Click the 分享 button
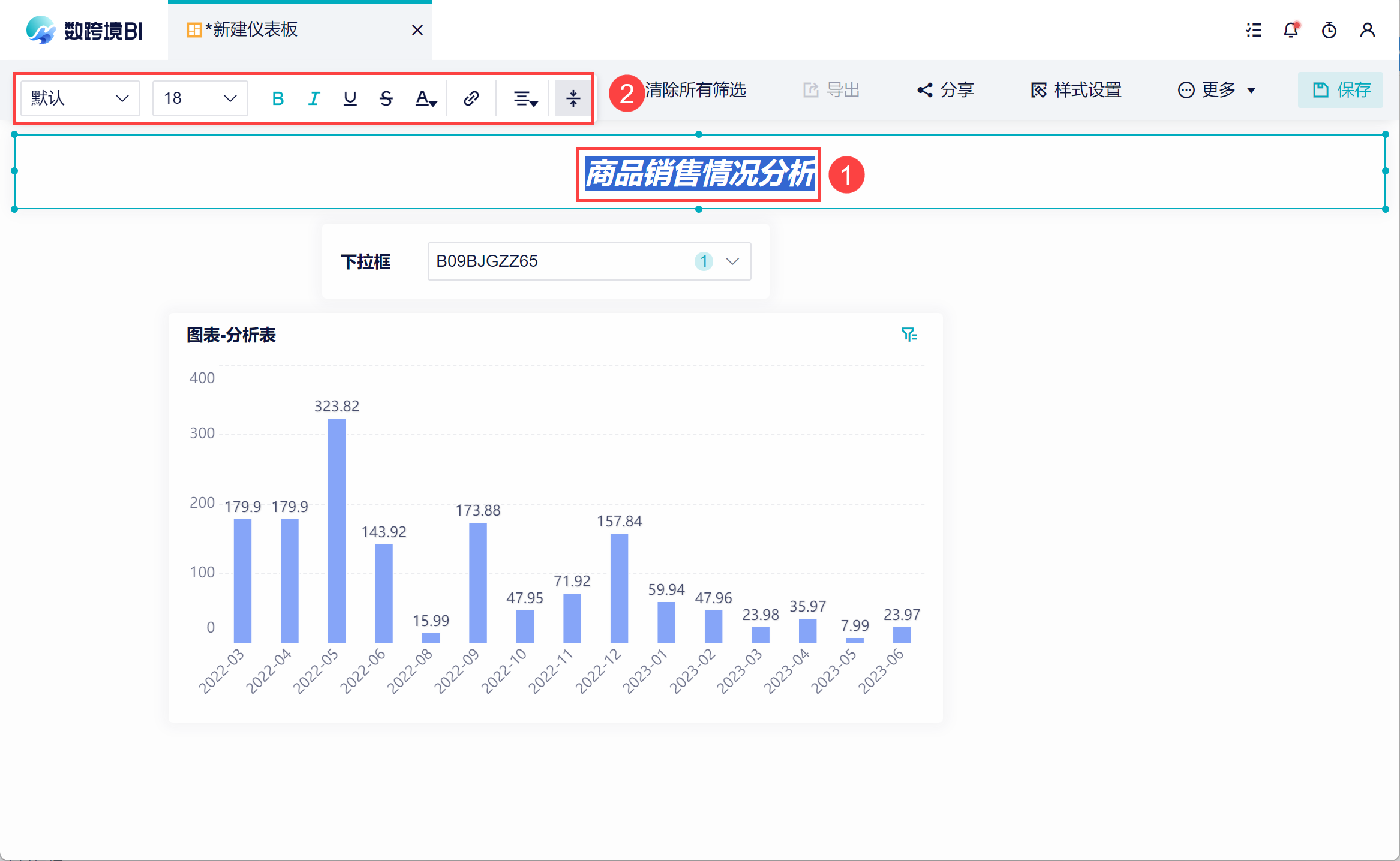The height and width of the screenshot is (861, 1400). [x=946, y=90]
